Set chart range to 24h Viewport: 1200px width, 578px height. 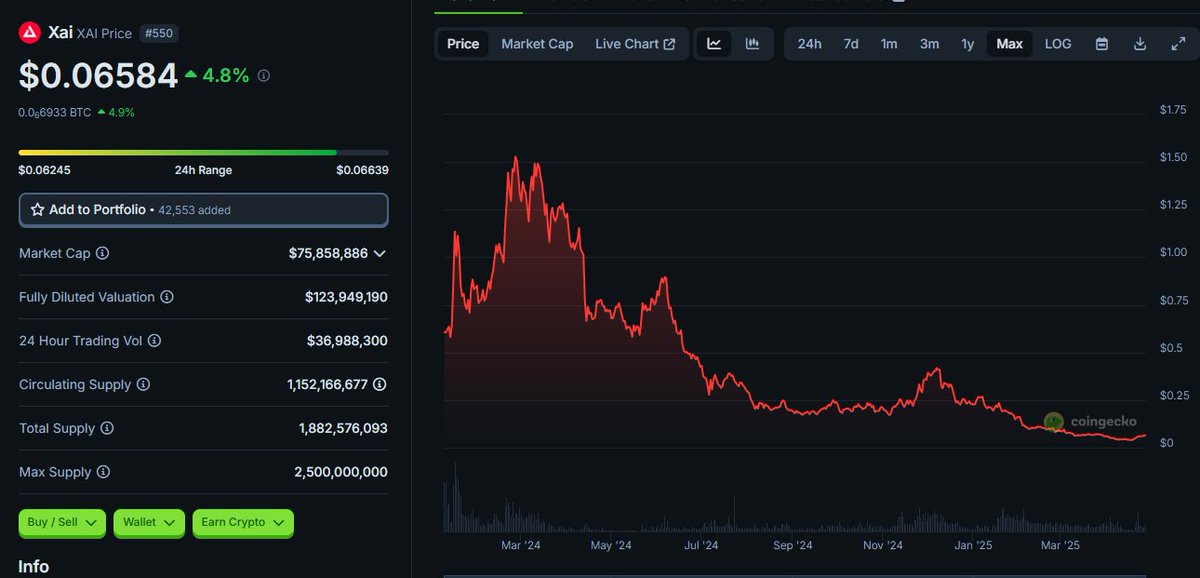pyautogui.click(x=810, y=44)
